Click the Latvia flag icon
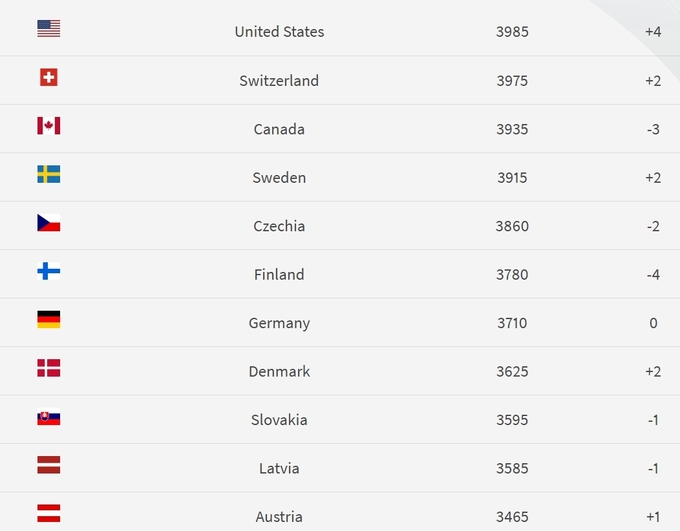Screen dimensions: 680x531 coord(48,465)
